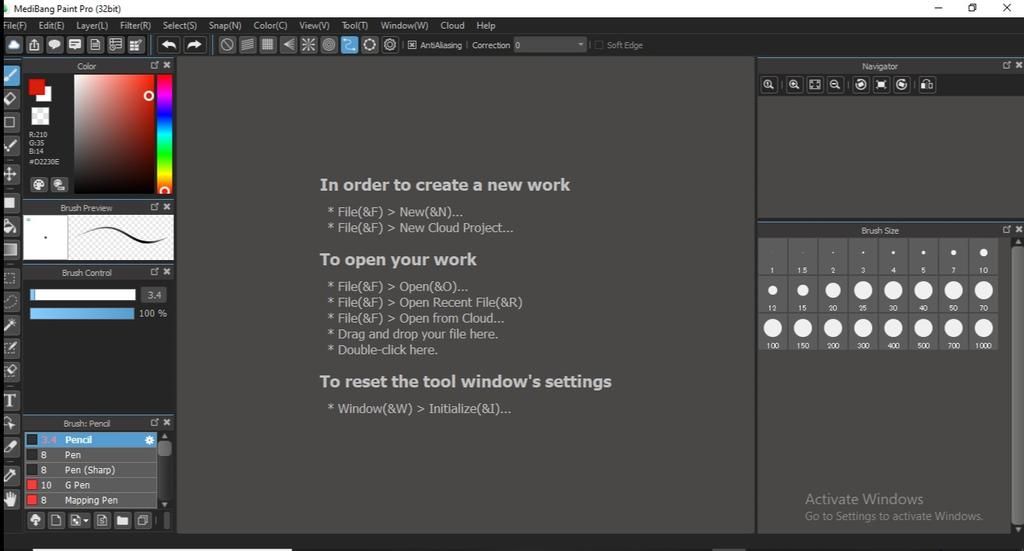Open snap settings gear icon
Viewport: 1024px width, 551px height.
point(390,45)
